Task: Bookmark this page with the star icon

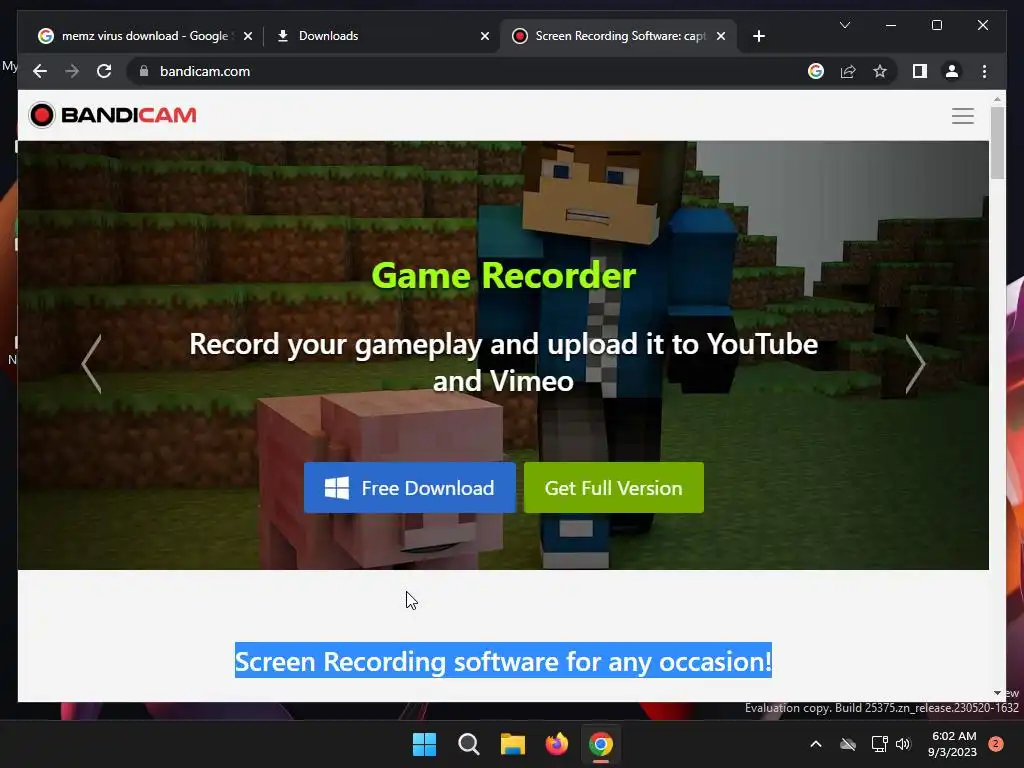Action: click(x=880, y=71)
